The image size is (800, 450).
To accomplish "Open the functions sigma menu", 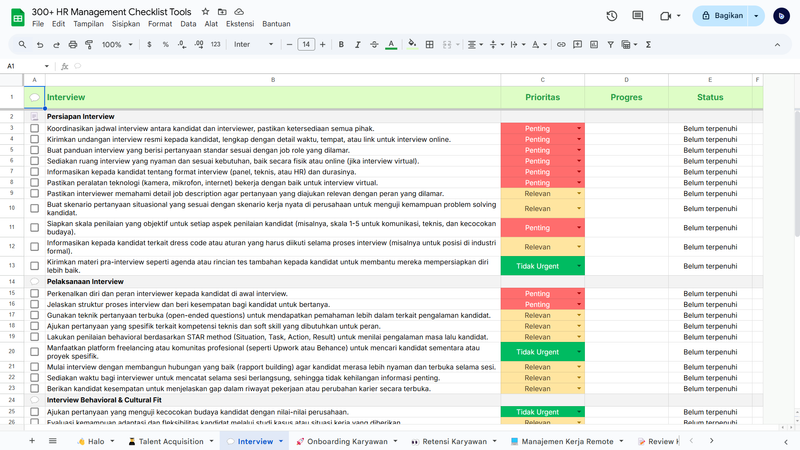I will tap(648, 45).
